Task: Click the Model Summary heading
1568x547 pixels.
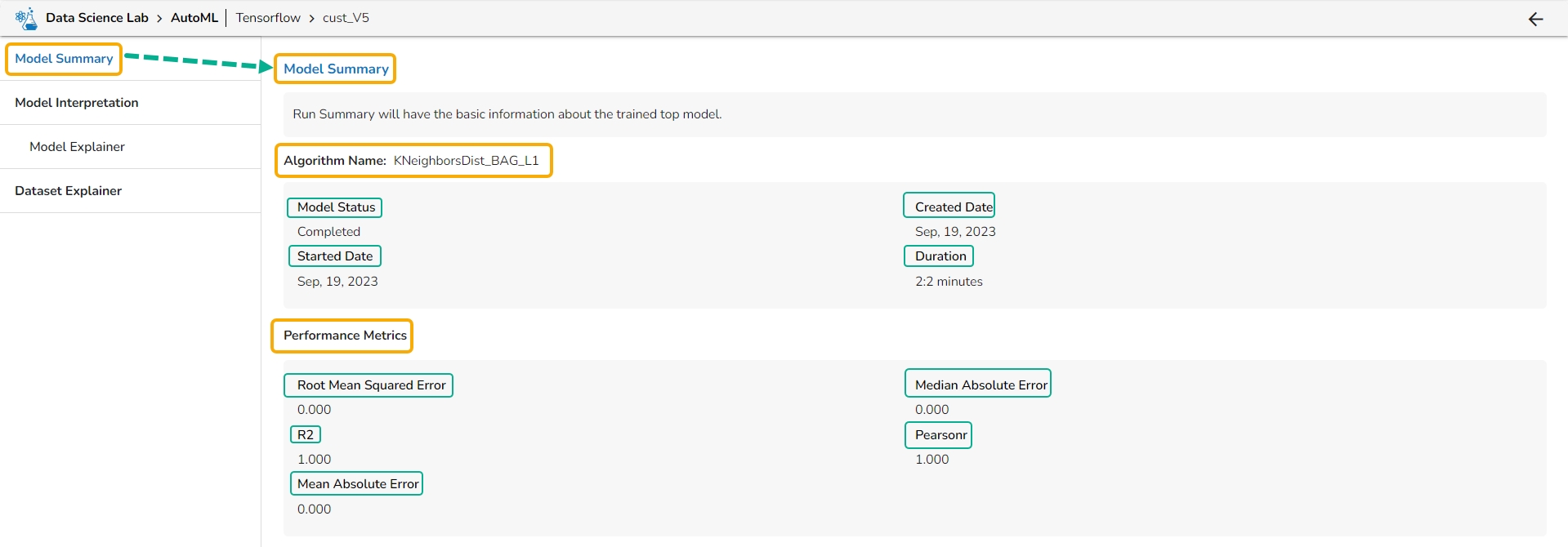Action: point(336,69)
